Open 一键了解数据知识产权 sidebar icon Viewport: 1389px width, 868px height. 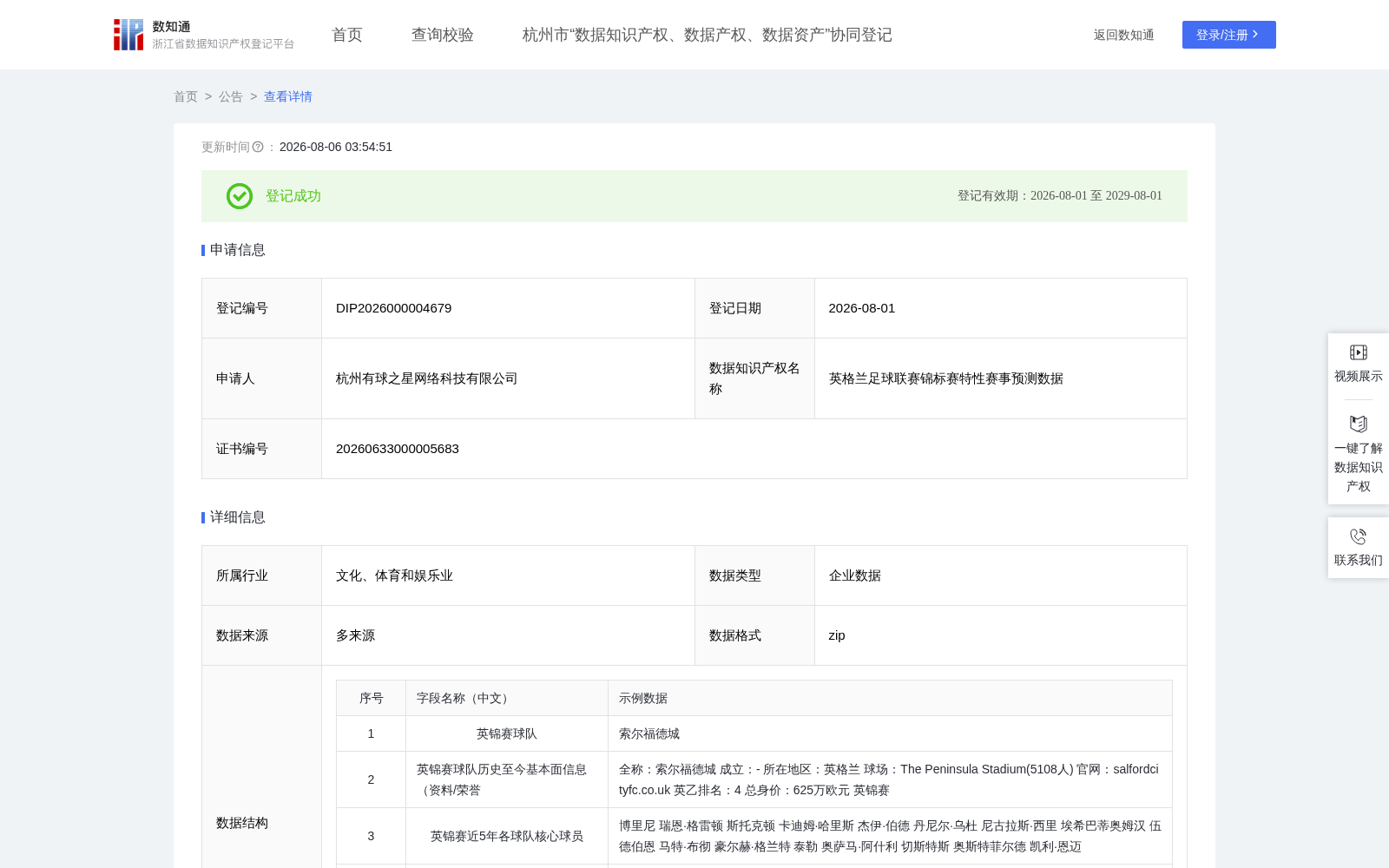[x=1359, y=424]
